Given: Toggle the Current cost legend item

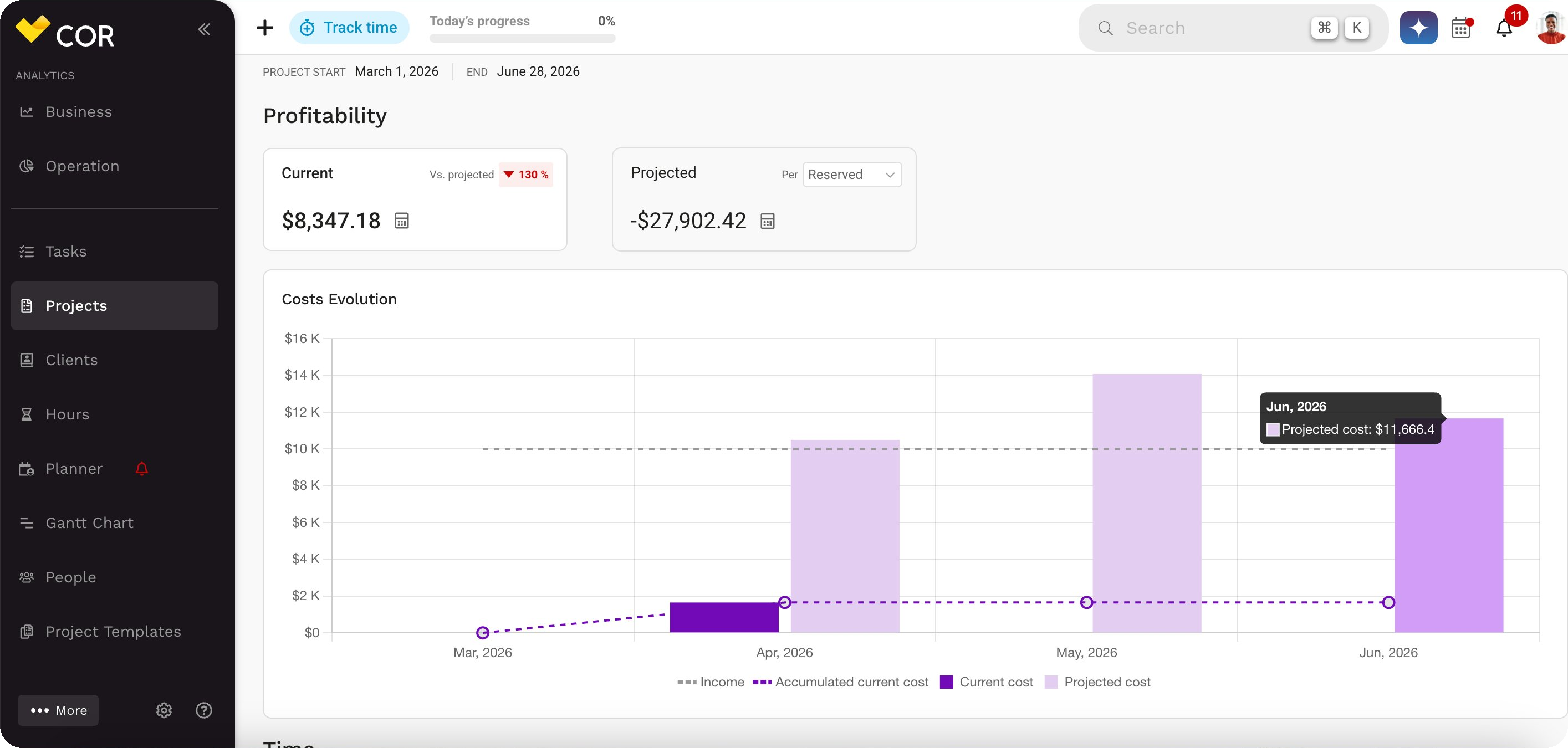Looking at the screenshot, I should coord(987,682).
